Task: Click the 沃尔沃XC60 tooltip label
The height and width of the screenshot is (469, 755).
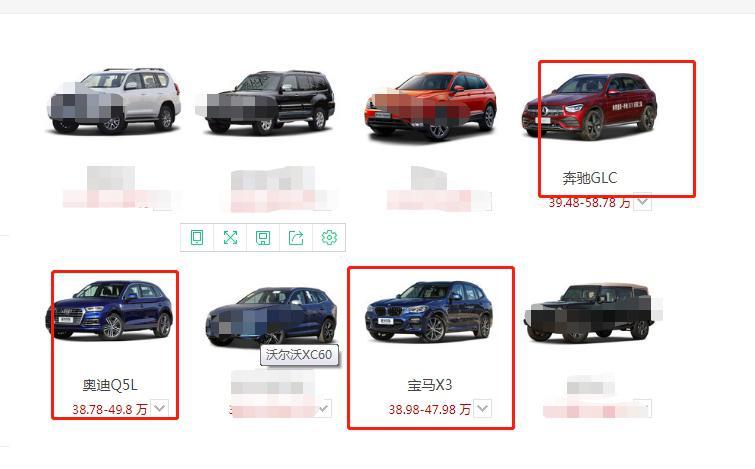Action: (299, 355)
